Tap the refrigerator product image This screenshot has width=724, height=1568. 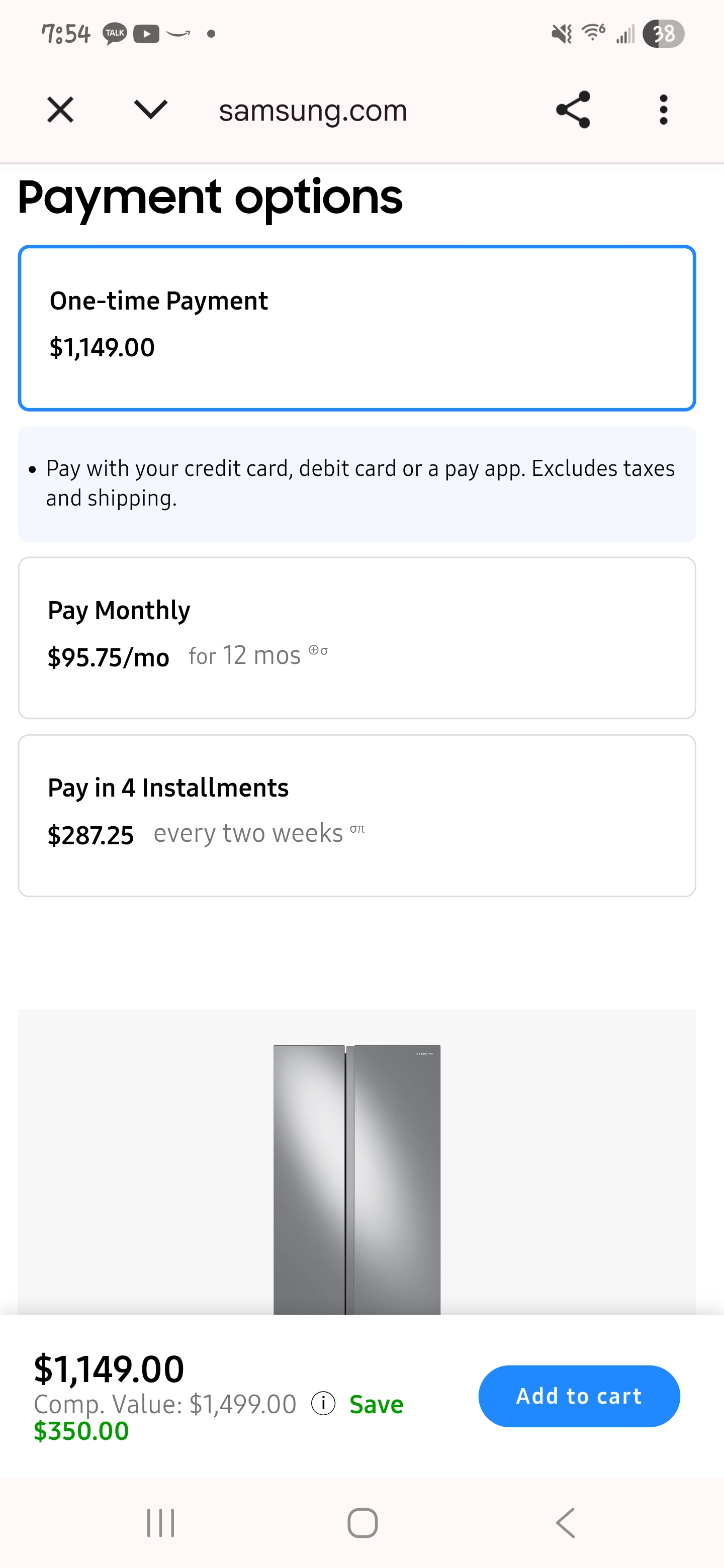[x=357, y=1179]
